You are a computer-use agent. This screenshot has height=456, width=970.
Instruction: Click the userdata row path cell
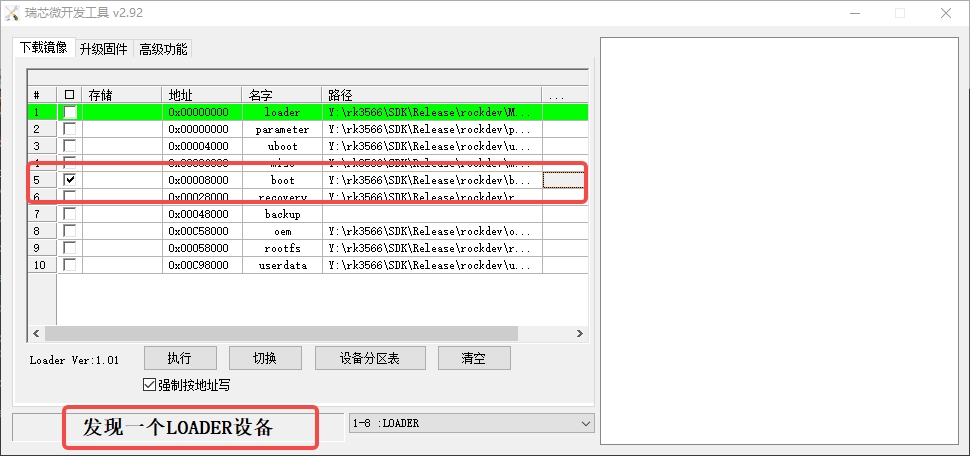click(x=432, y=265)
